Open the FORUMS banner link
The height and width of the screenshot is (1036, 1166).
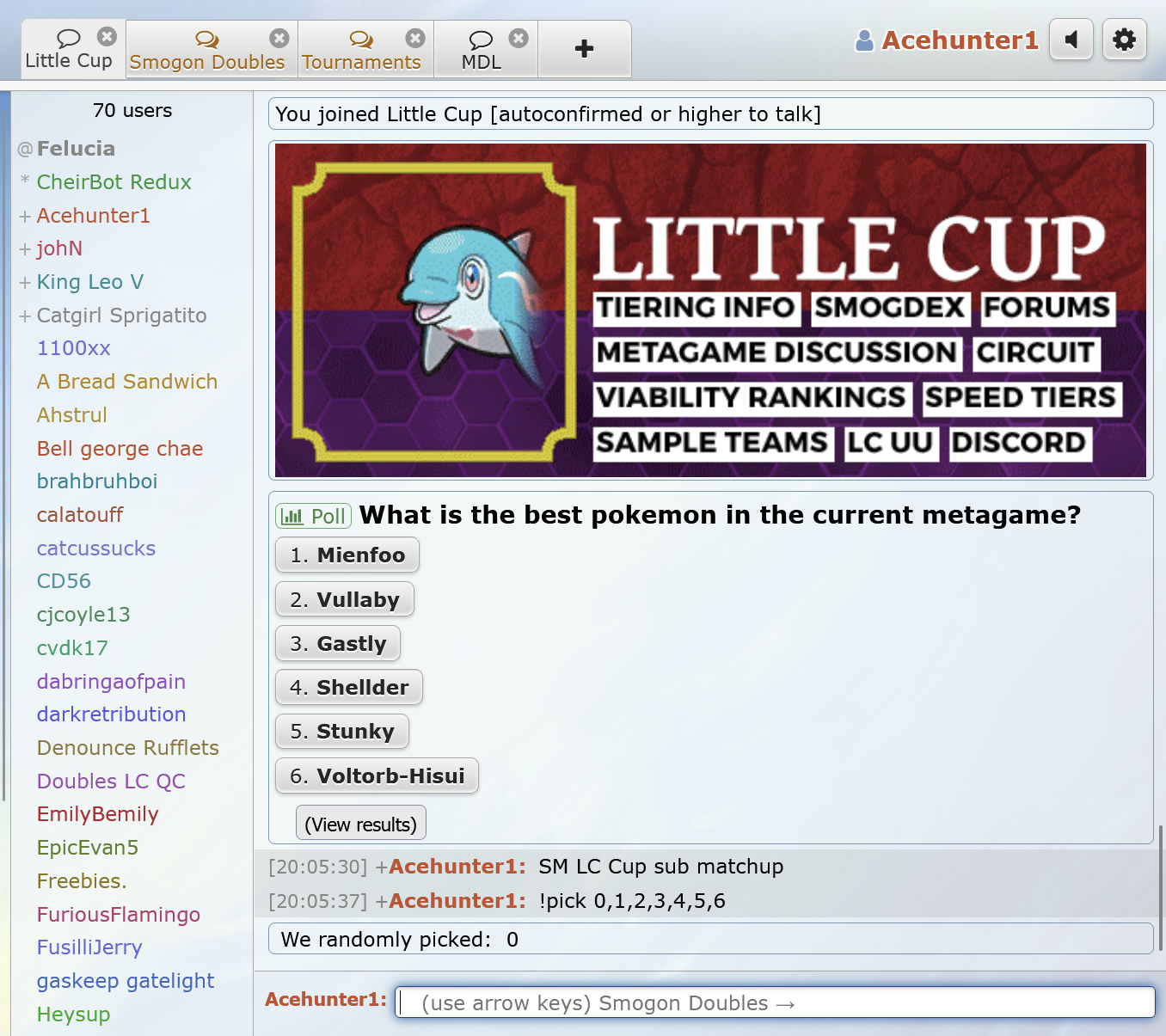1046,308
